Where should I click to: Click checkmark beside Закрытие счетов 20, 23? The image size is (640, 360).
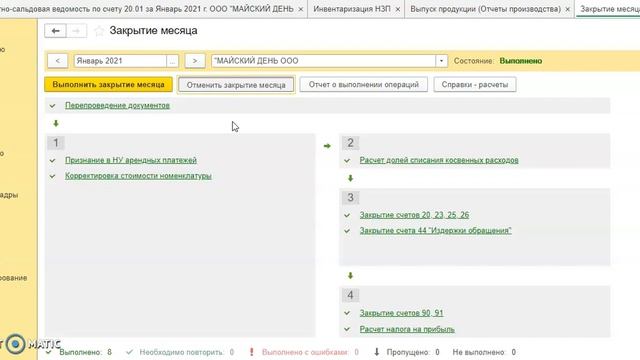tap(347, 215)
